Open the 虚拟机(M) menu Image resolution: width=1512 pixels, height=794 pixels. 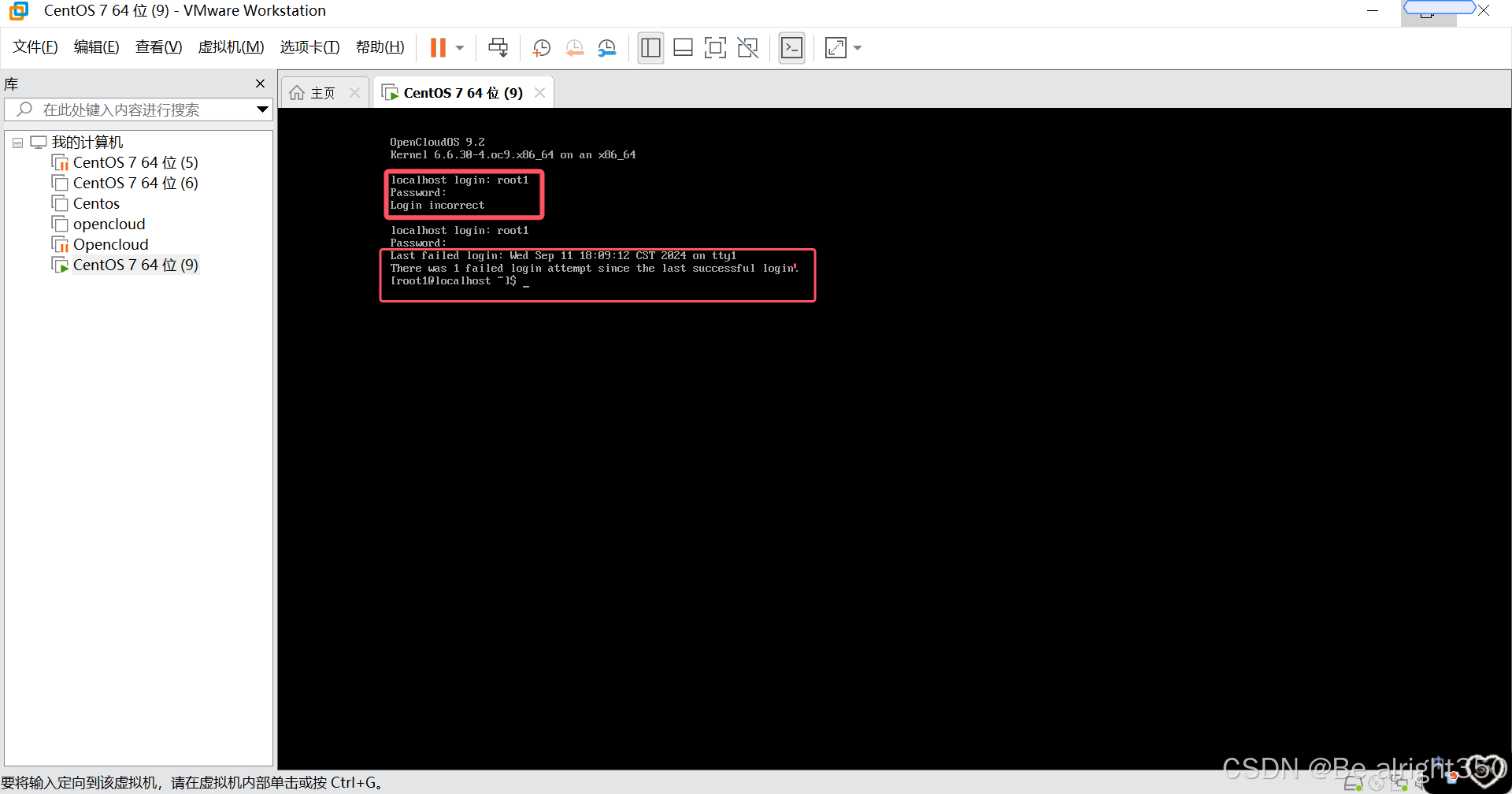click(x=230, y=46)
